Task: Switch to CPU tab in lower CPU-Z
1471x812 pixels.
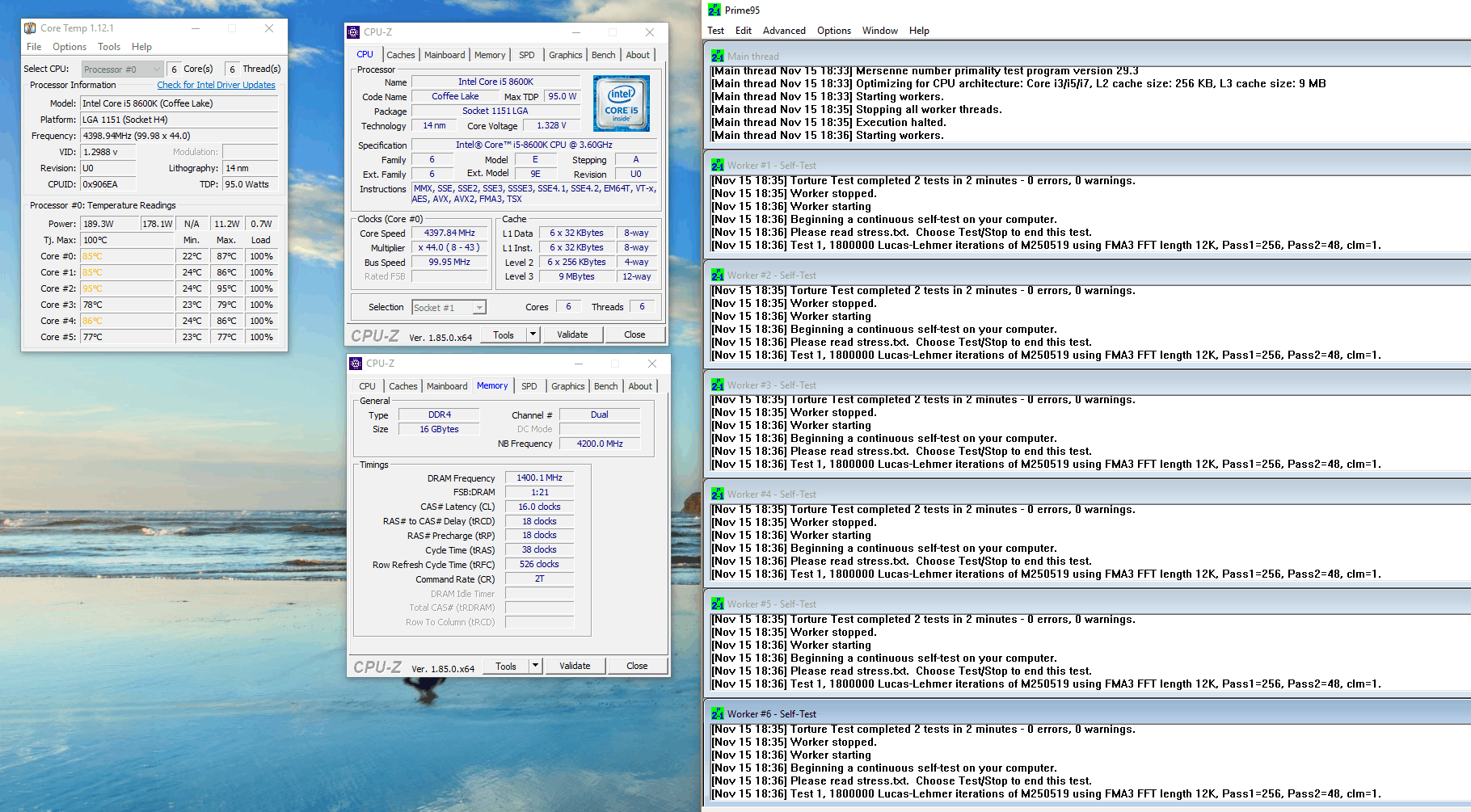Action: 367,386
